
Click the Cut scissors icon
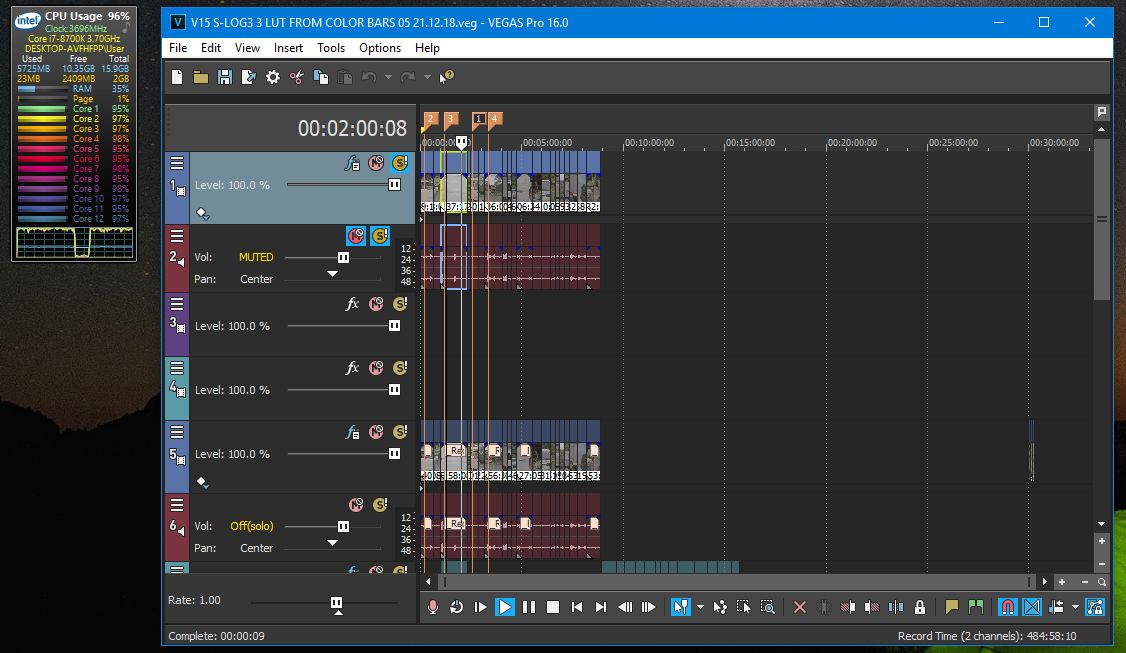297,77
